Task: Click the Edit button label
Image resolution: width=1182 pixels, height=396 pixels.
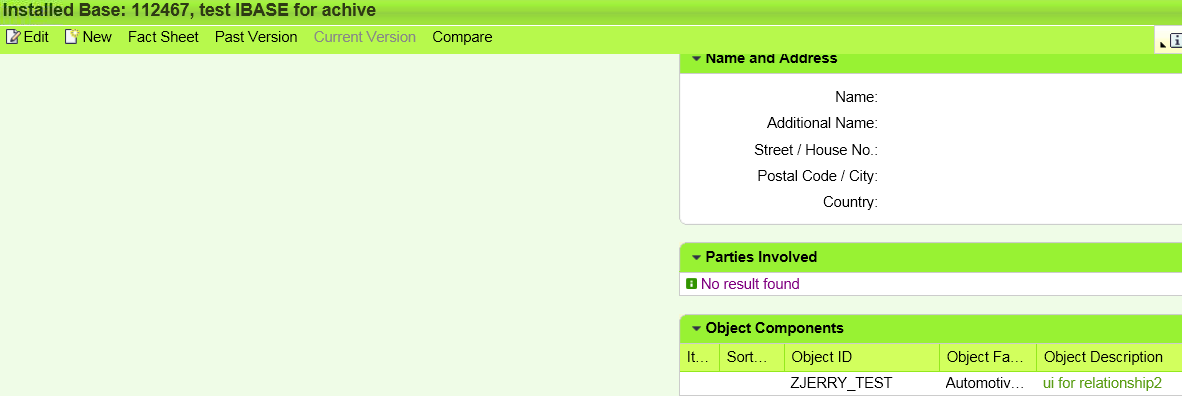Action: [36, 37]
